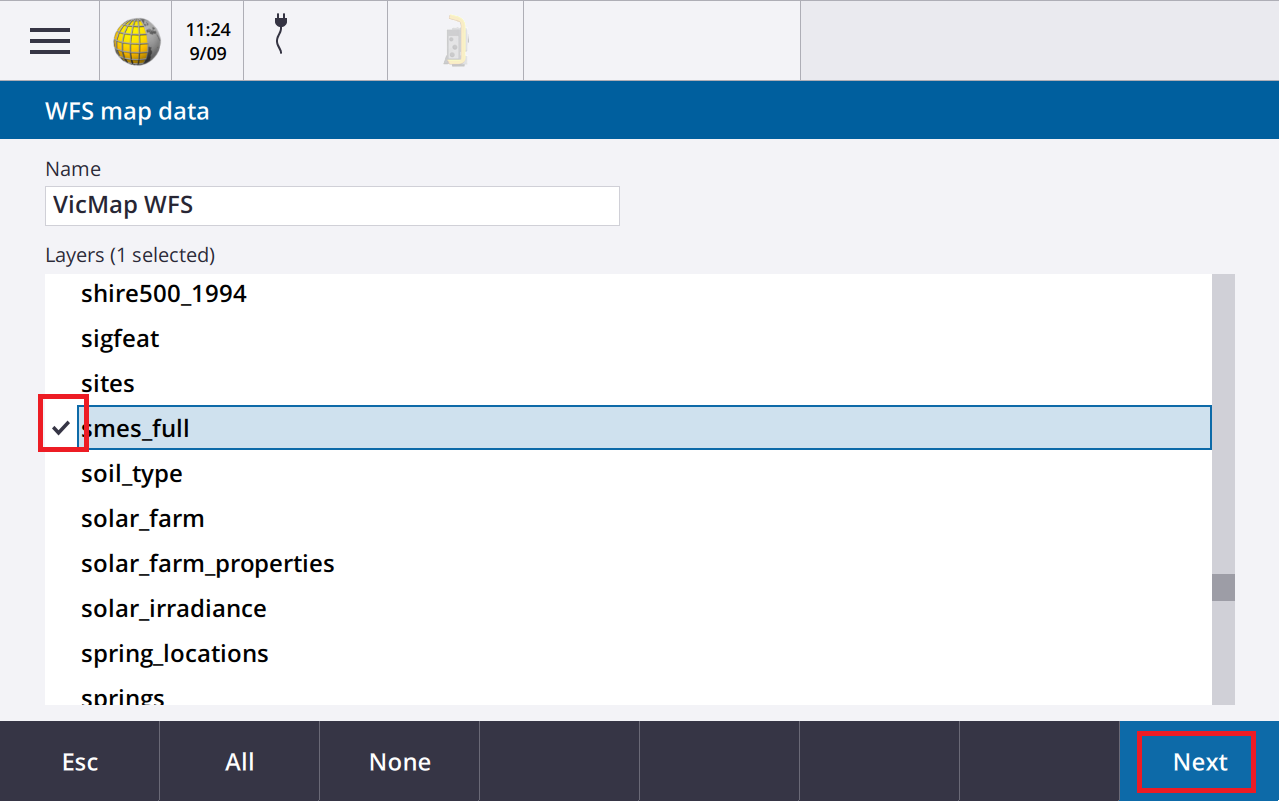The image size is (1279, 801).
Task: Select the soil_type layer
Action: pyautogui.click(x=132, y=474)
